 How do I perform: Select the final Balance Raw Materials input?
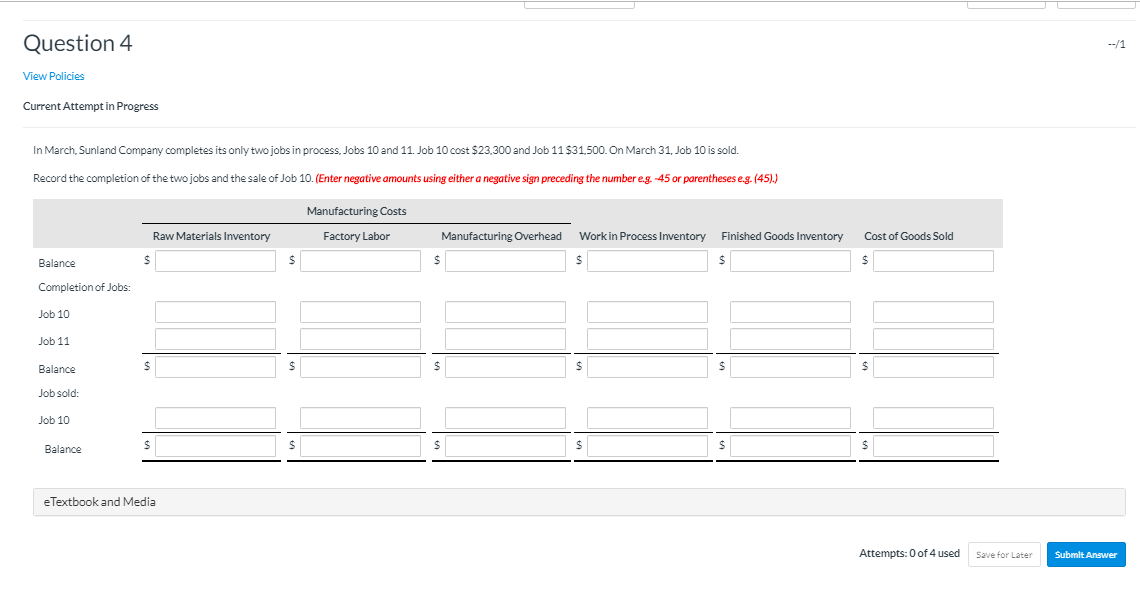[x=216, y=446]
